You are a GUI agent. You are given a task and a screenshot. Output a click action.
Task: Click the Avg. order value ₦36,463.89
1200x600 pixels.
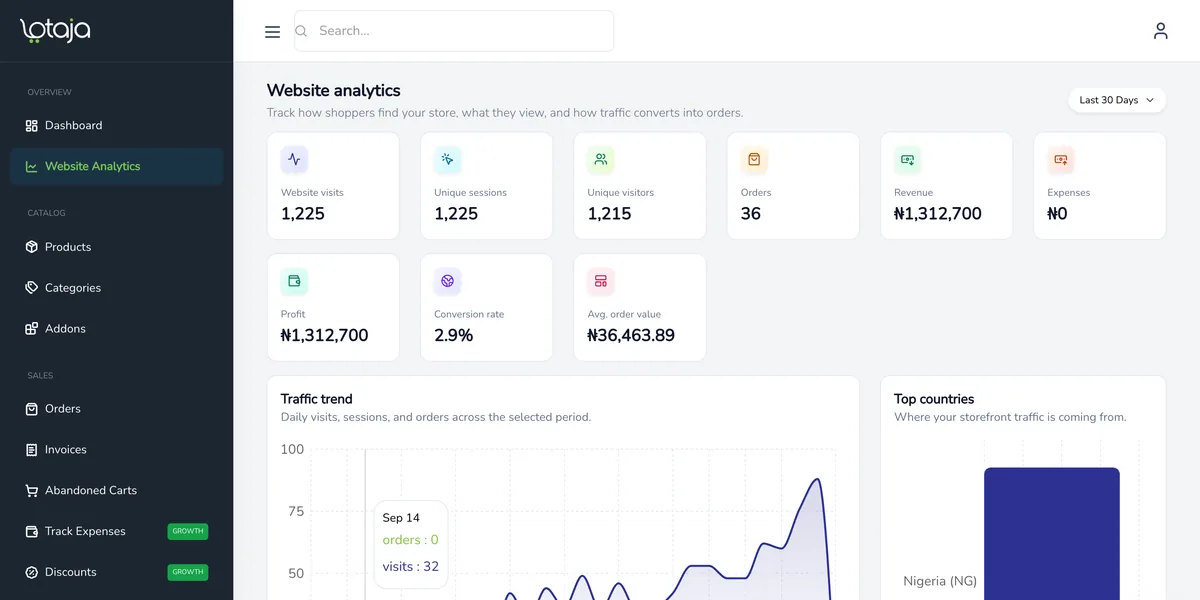[x=631, y=336]
